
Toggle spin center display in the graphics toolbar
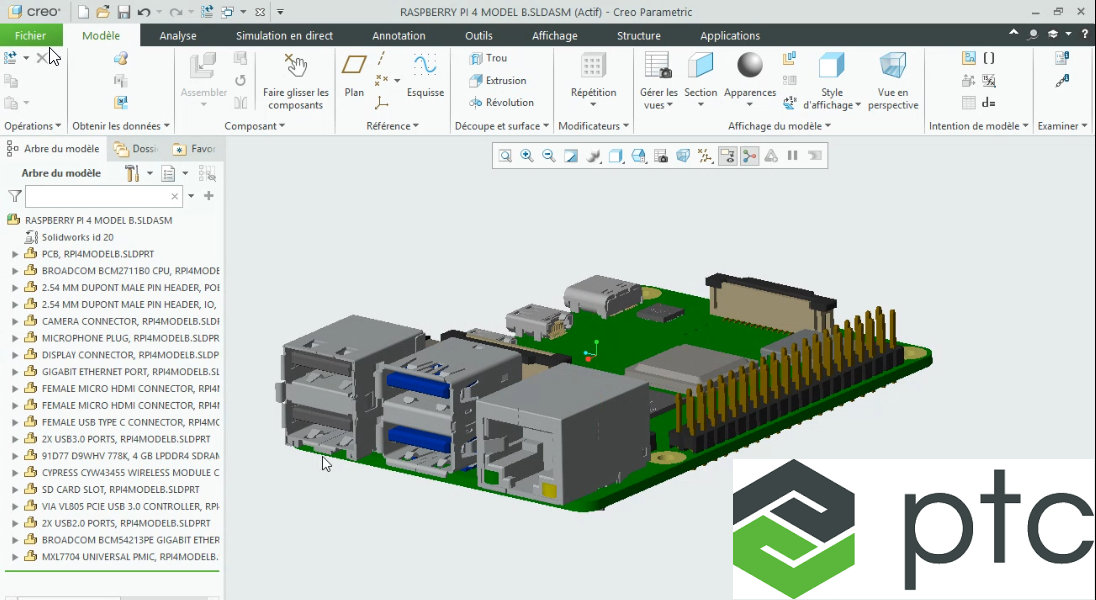[749, 156]
